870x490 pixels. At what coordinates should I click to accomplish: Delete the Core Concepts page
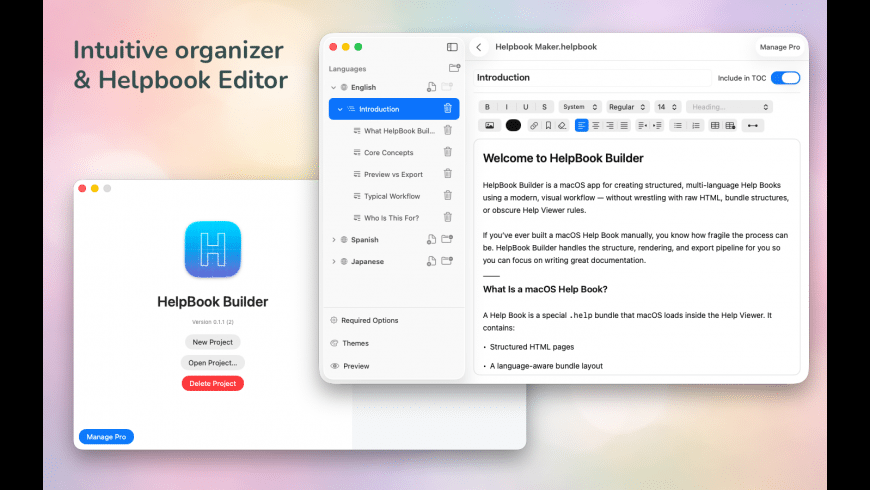tap(448, 152)
